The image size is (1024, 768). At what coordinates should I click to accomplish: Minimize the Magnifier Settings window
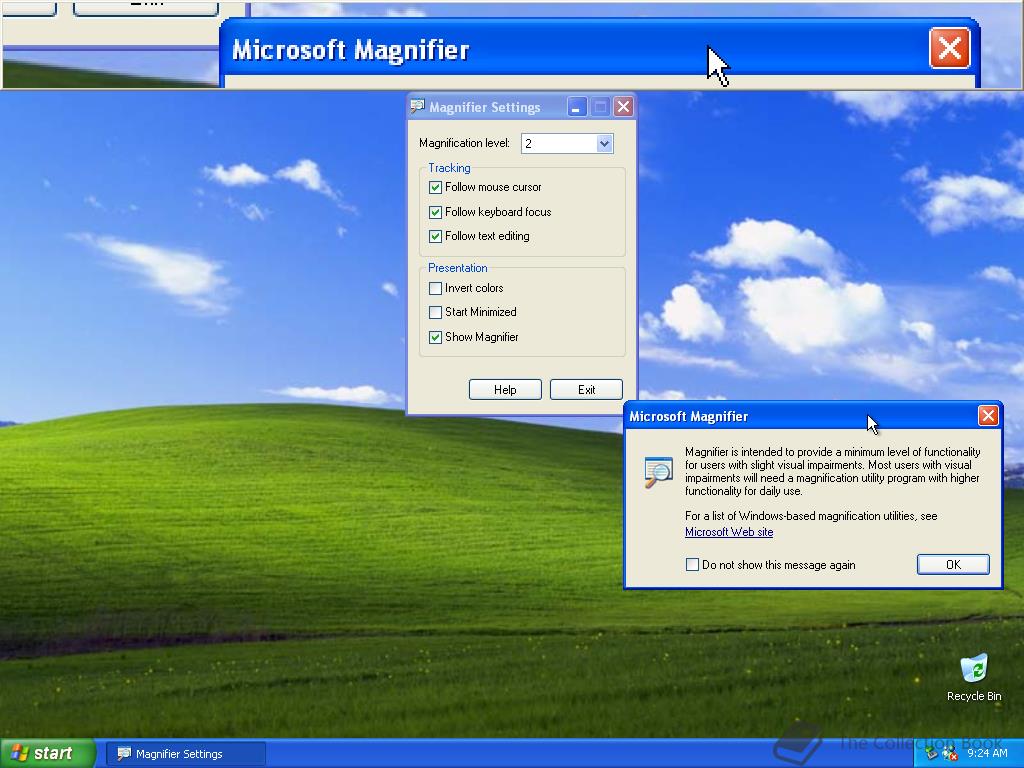577,106
